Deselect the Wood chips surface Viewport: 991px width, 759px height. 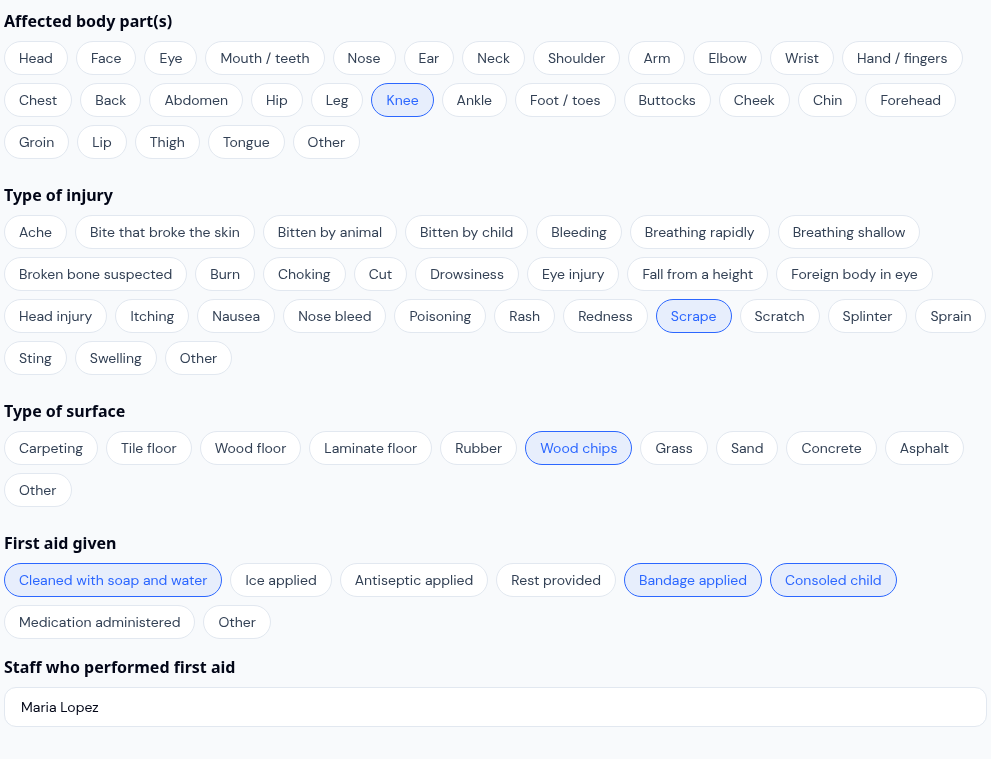tap(578, 448)
